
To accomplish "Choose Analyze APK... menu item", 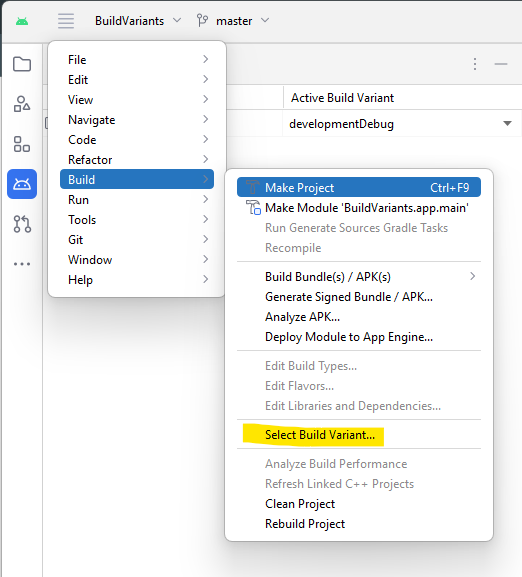I will coord(359,316).
